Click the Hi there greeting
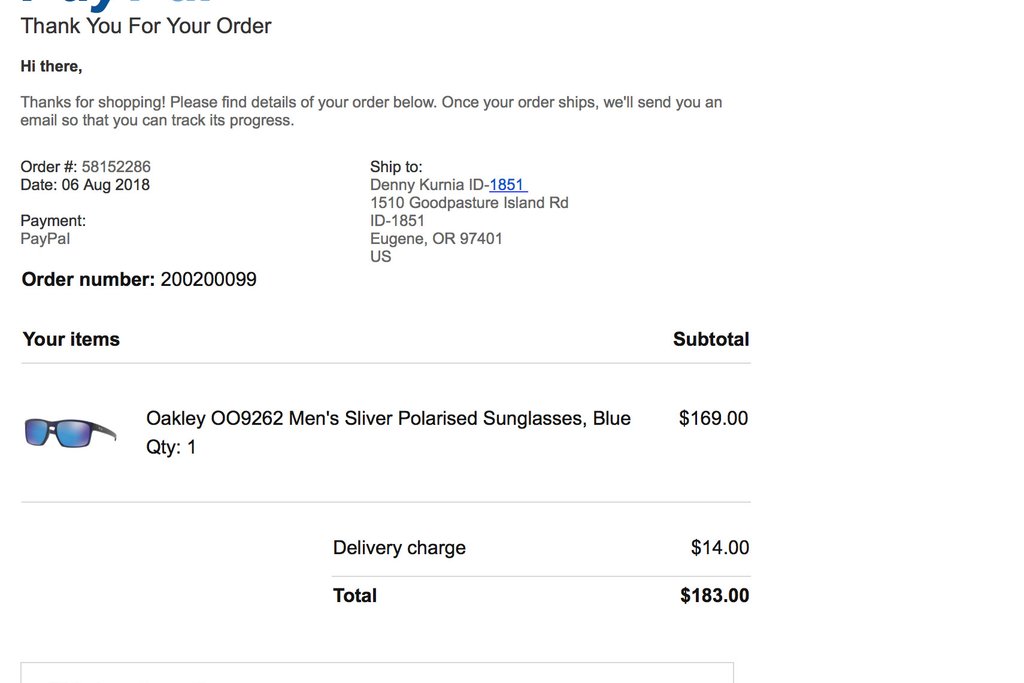 [51, 67]
